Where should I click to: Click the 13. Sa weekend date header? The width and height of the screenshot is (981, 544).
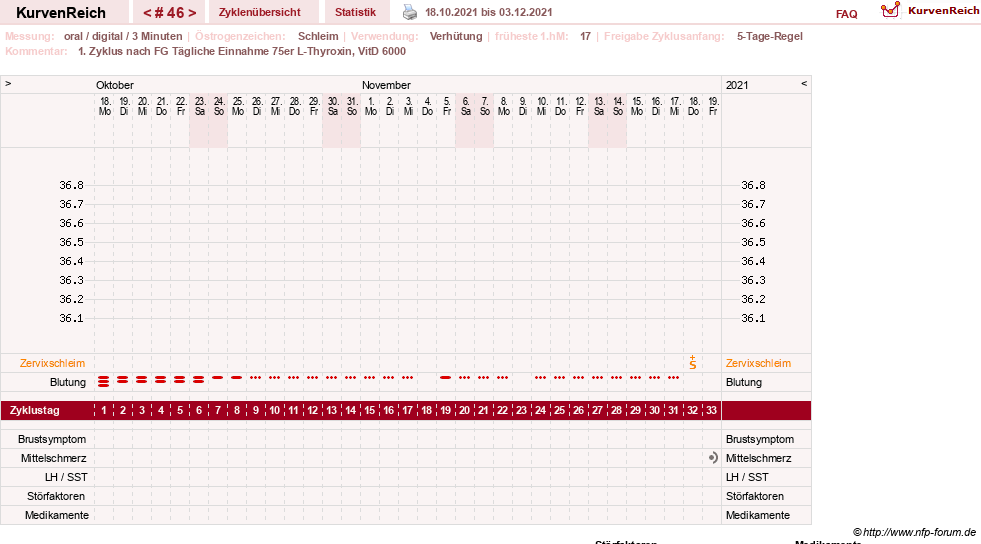[x=599, y=106]
